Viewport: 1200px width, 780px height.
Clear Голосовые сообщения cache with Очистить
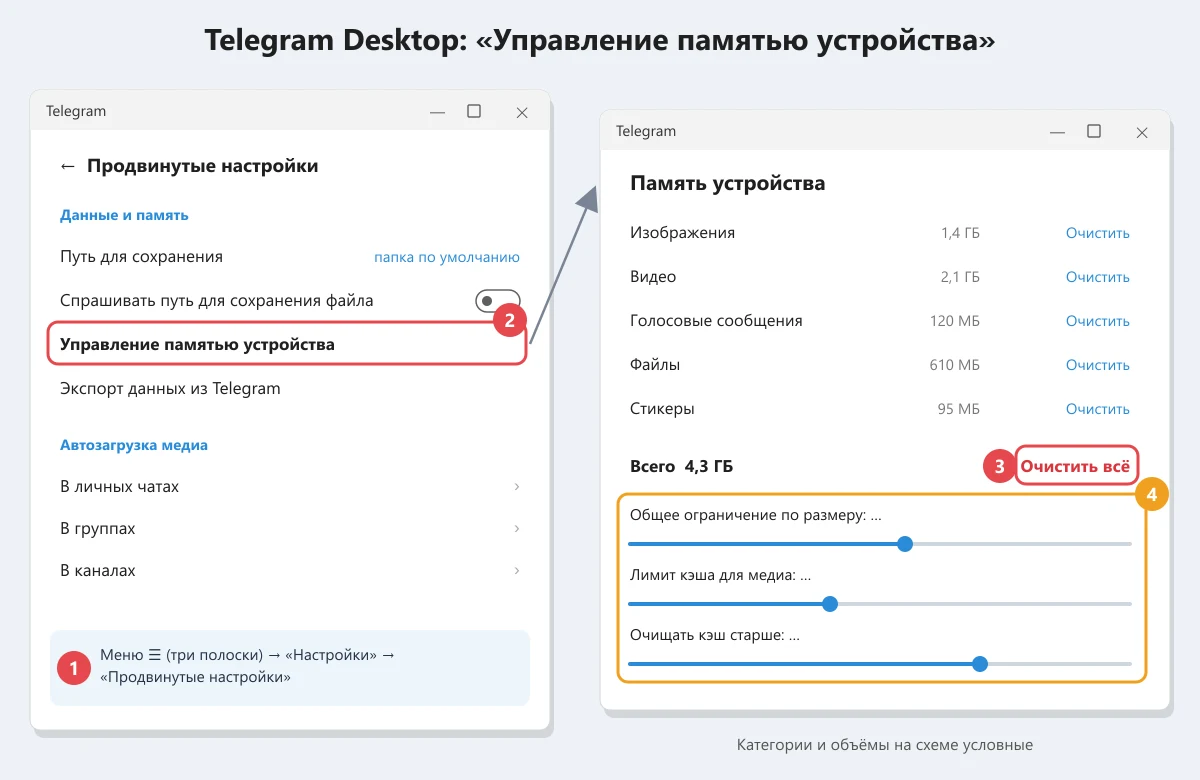point(1097,321)
